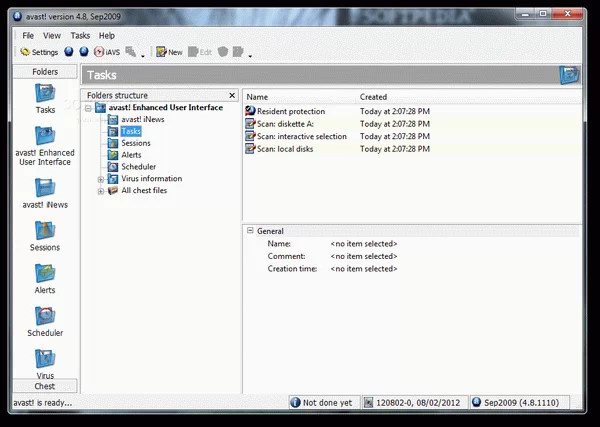Collapse avast! Enhanced User Interface tree root
The image size is (600, 427).
pos(88,108)
